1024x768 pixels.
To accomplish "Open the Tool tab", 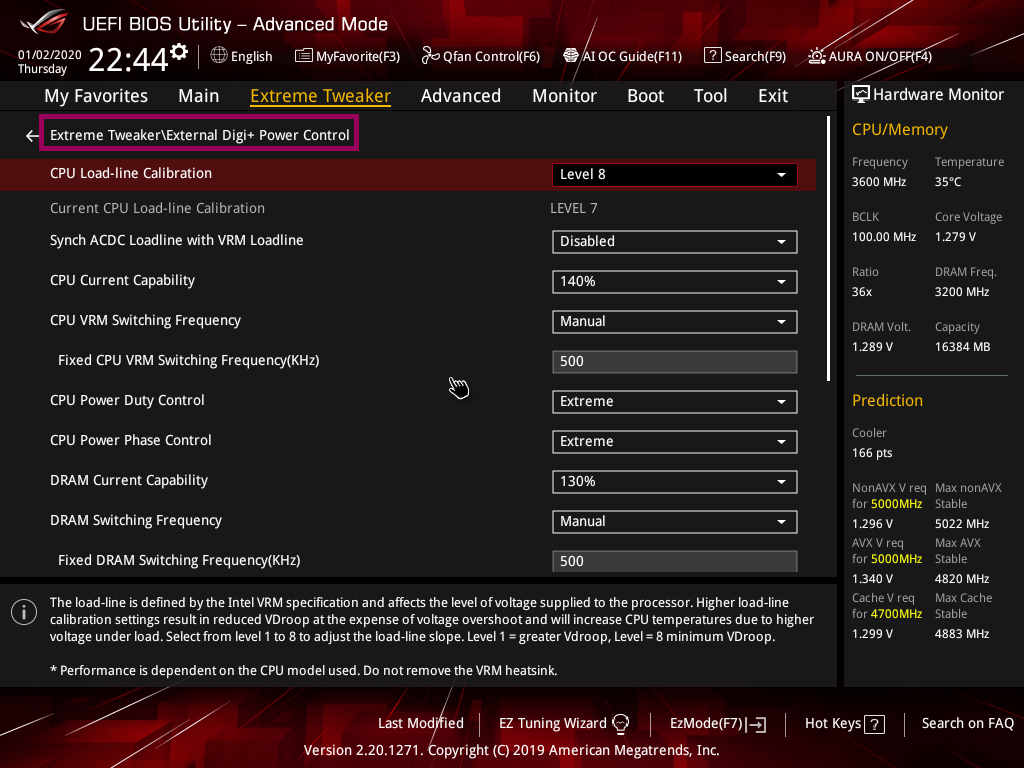I will coord(710,96).
